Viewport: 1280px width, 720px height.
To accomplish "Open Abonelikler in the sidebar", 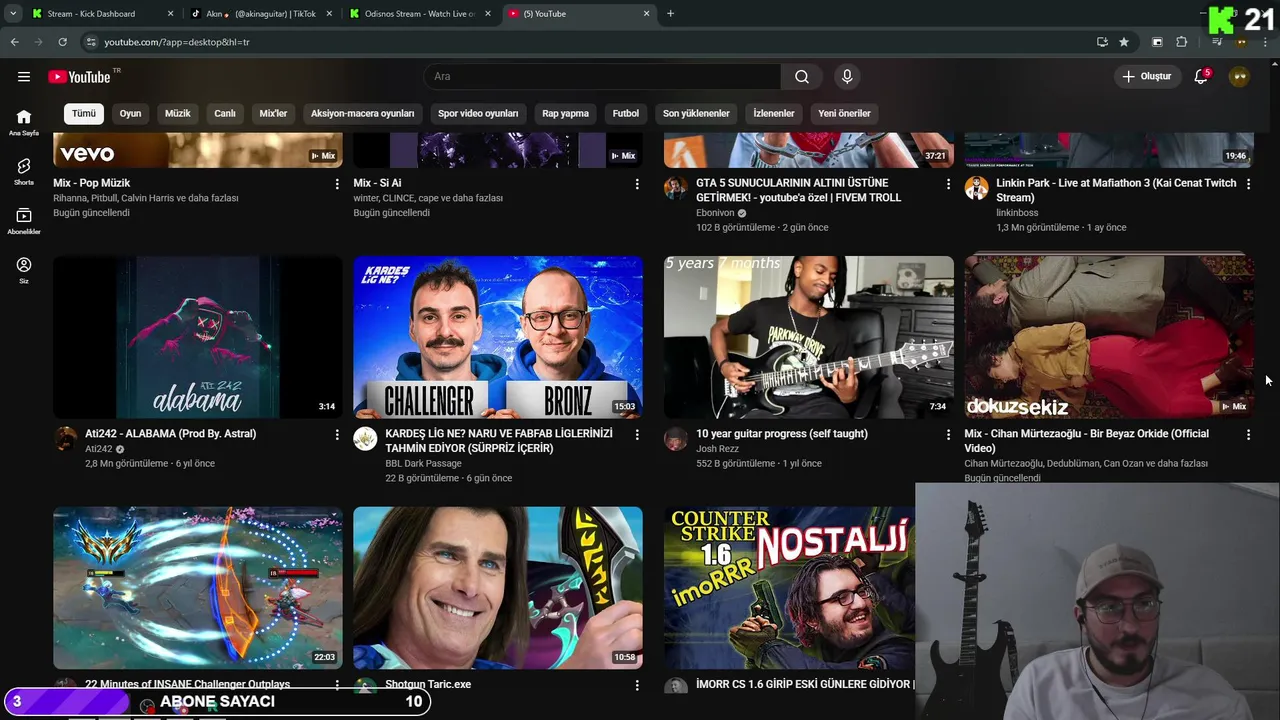I will click(24, 222).
